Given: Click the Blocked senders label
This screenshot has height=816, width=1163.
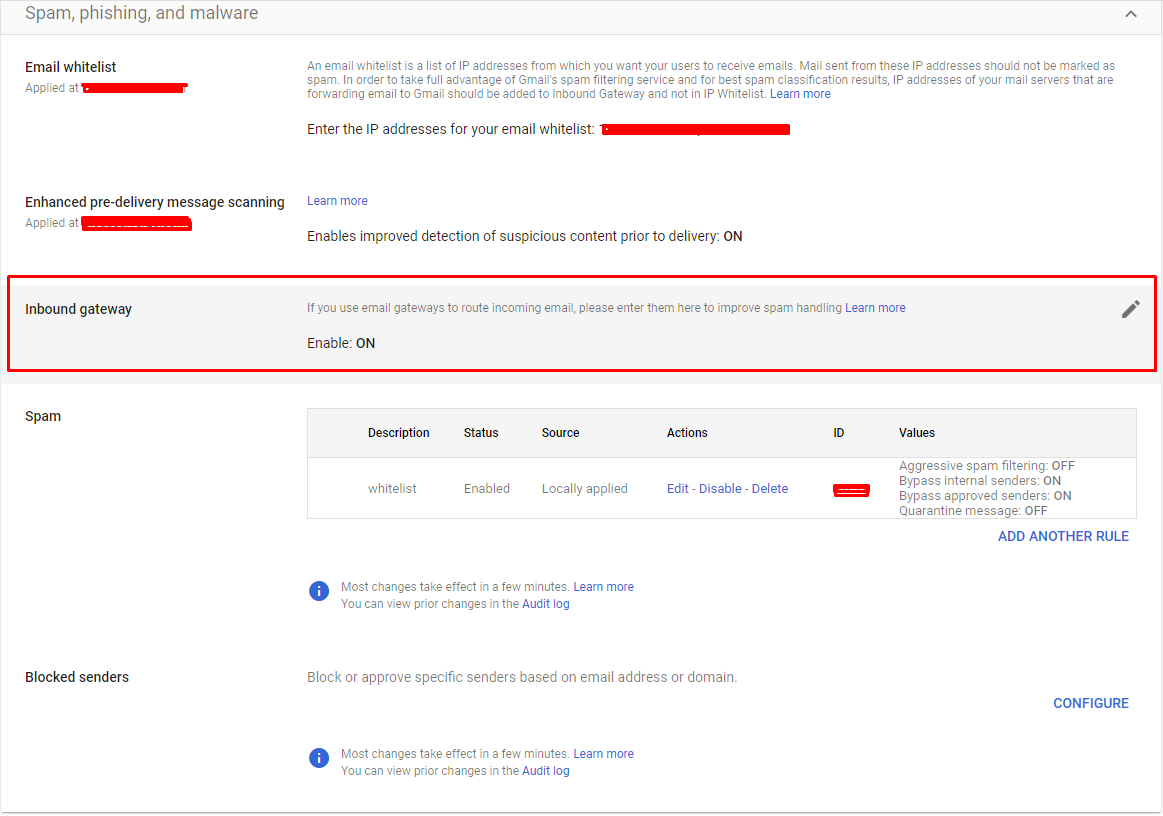Looking at the screenshot, I should pyautogui.click(x=77, y=677).
